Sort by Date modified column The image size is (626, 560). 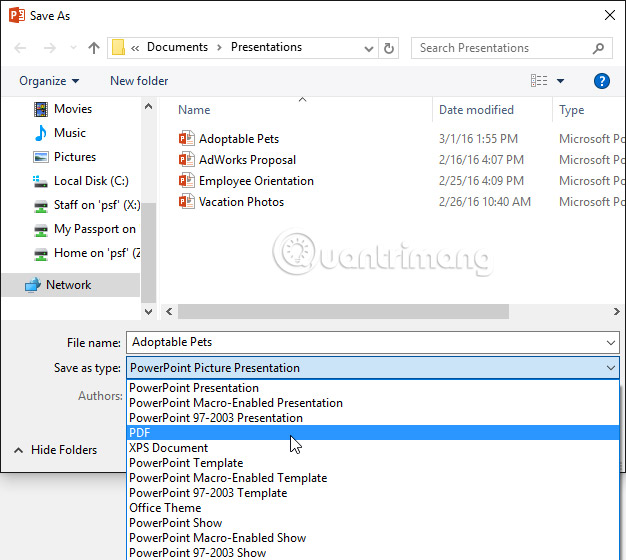pos(476,110)
